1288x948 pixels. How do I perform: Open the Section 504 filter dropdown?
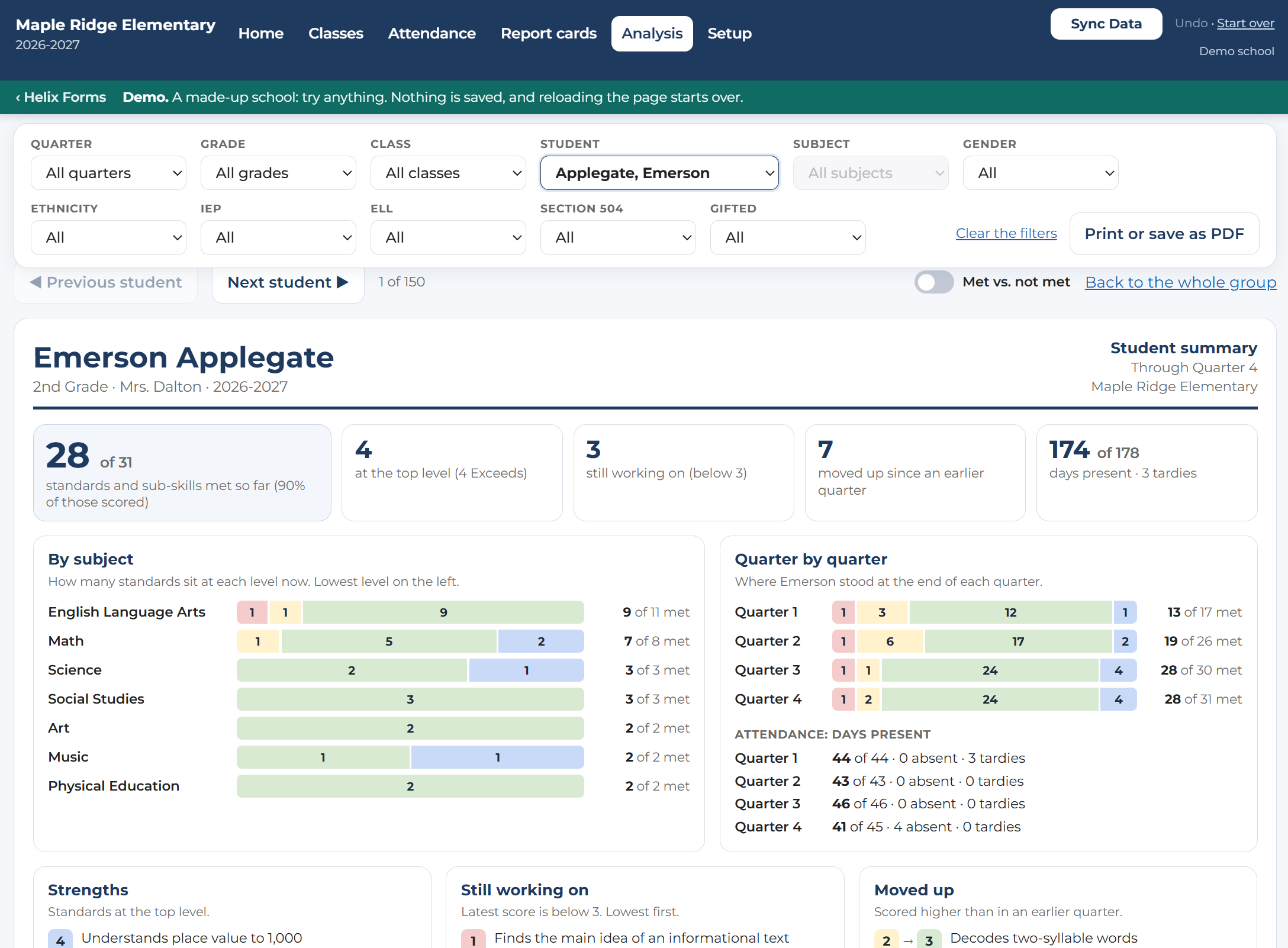618,237
